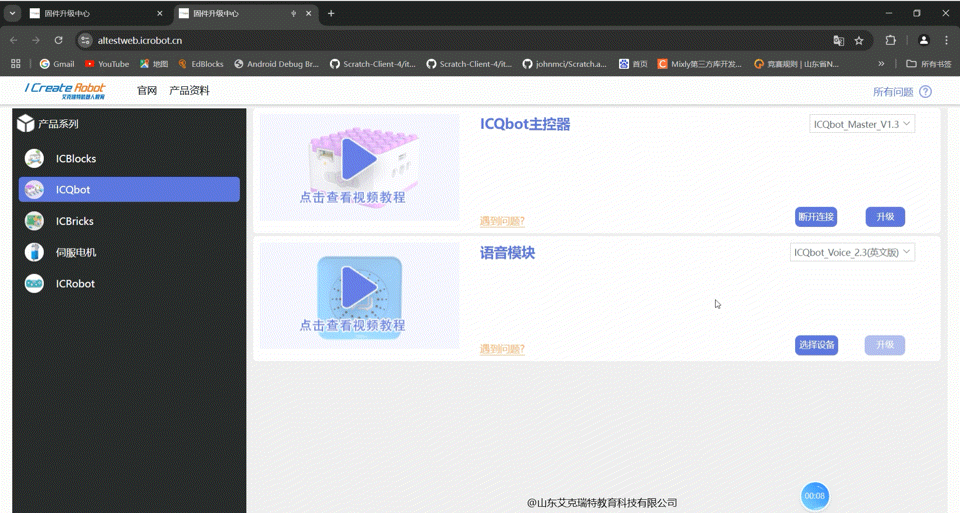Click the translate page icon
Screen dimensions: 960x513
tap(839, 40)
